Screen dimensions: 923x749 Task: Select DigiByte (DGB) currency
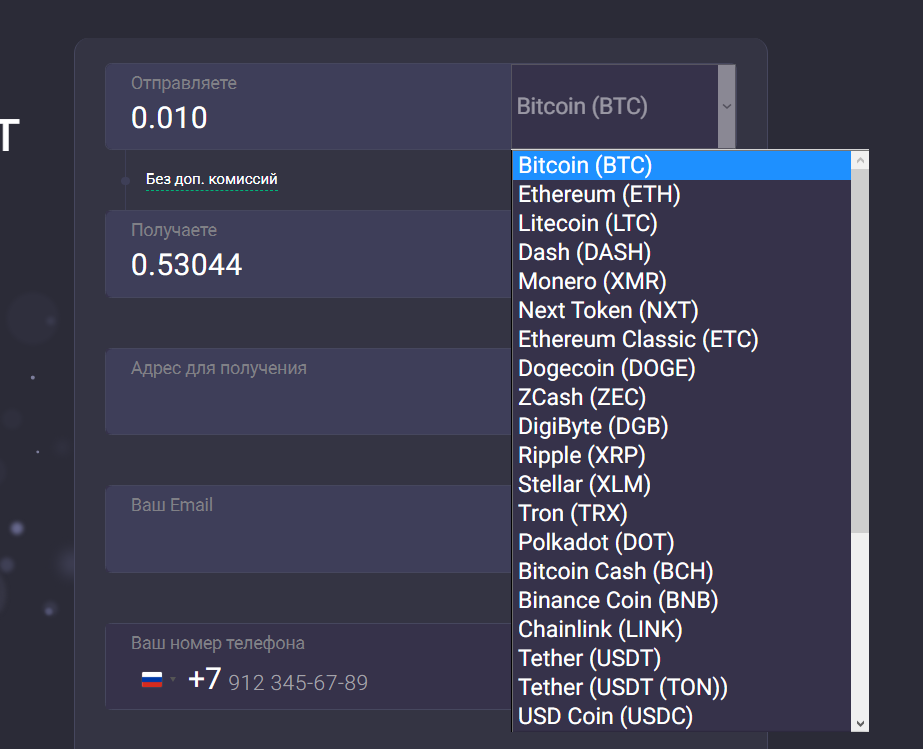click(682, 426)
